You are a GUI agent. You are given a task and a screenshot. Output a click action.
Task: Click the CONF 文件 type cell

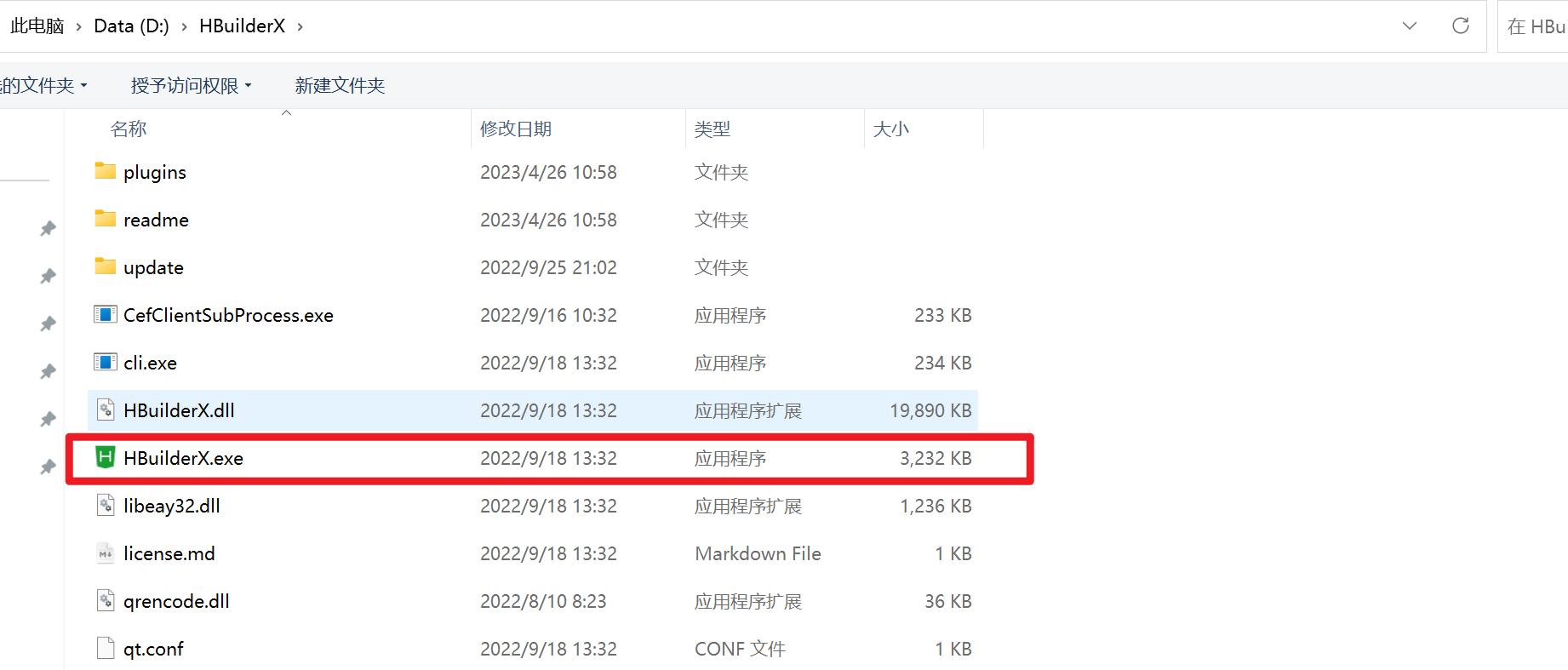740,649
